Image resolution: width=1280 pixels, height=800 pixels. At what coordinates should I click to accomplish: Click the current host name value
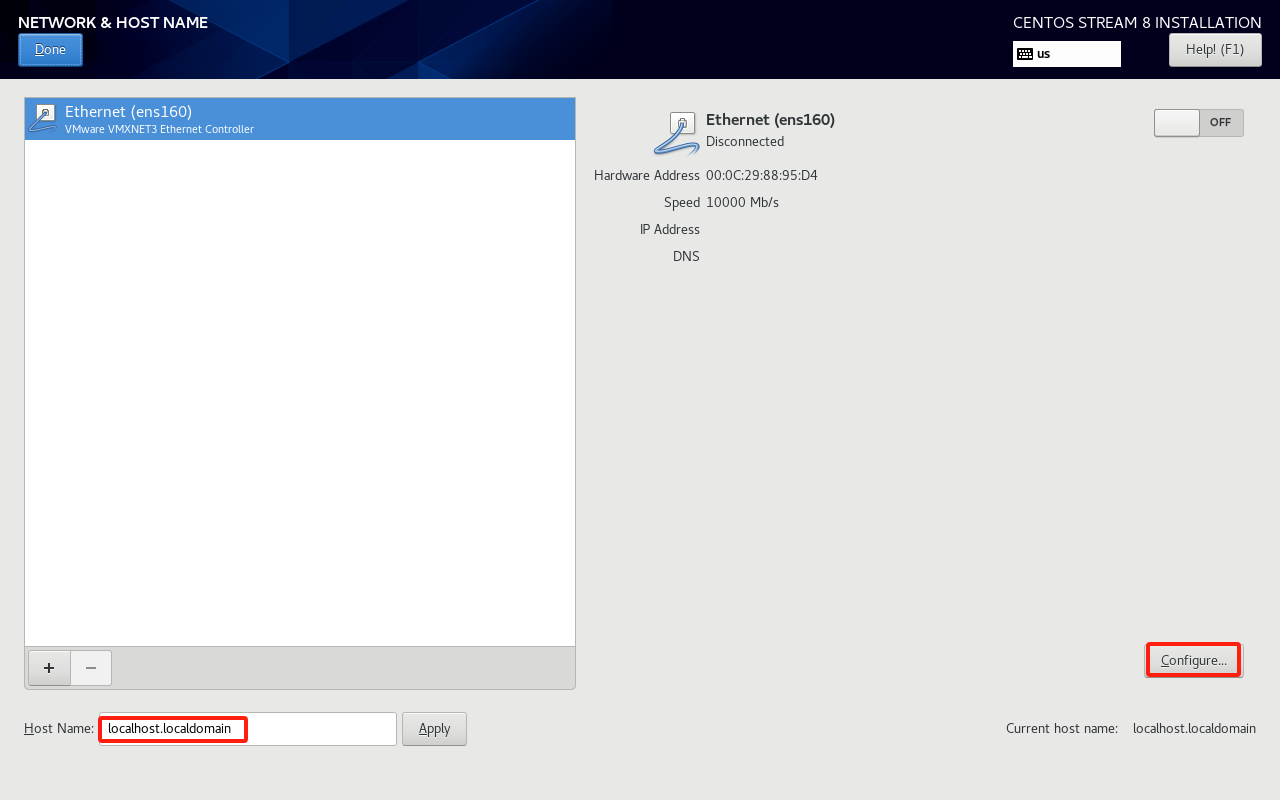[1193, 729]
